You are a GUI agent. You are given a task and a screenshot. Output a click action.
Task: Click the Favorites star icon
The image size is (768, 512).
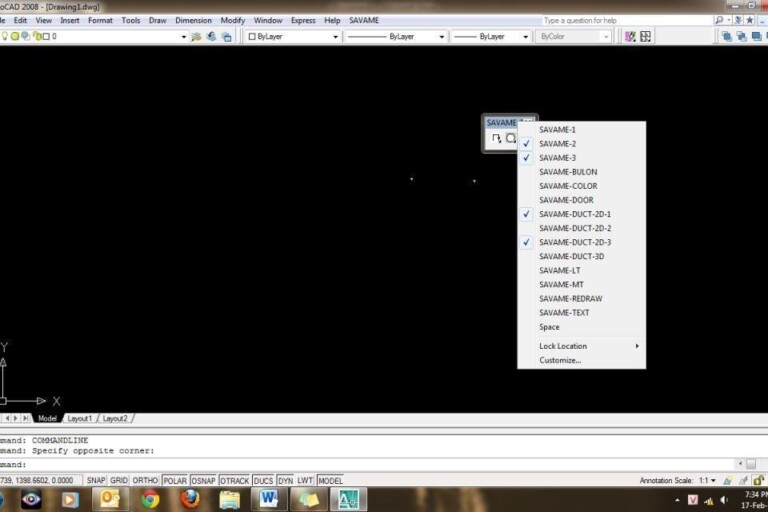point(749,20)
